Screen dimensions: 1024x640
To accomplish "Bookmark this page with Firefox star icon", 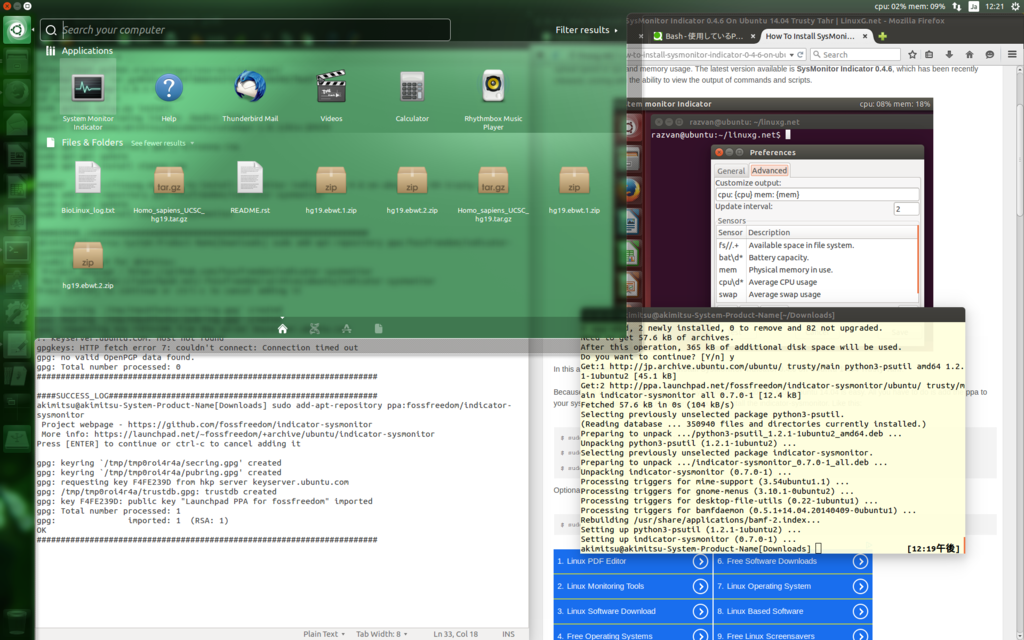I will pyautogui.click(x=912, y=55).
